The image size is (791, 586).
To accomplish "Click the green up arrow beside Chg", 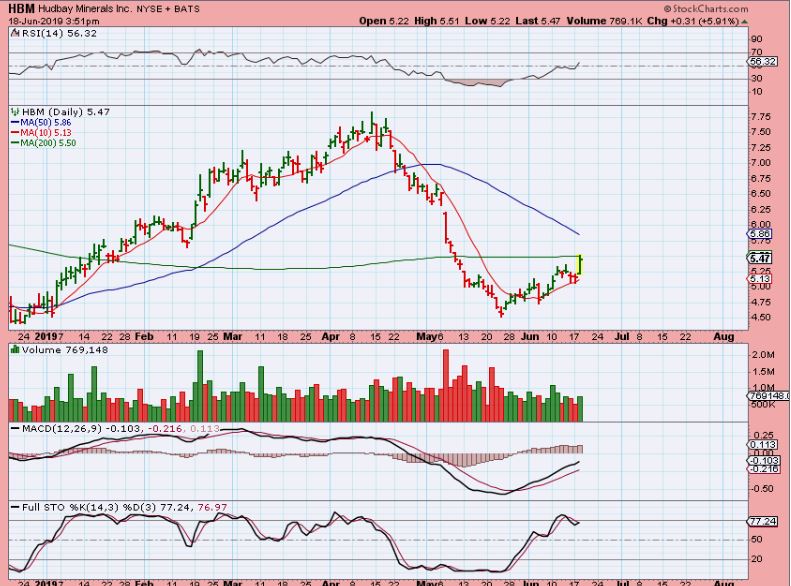I will point(745,22).
